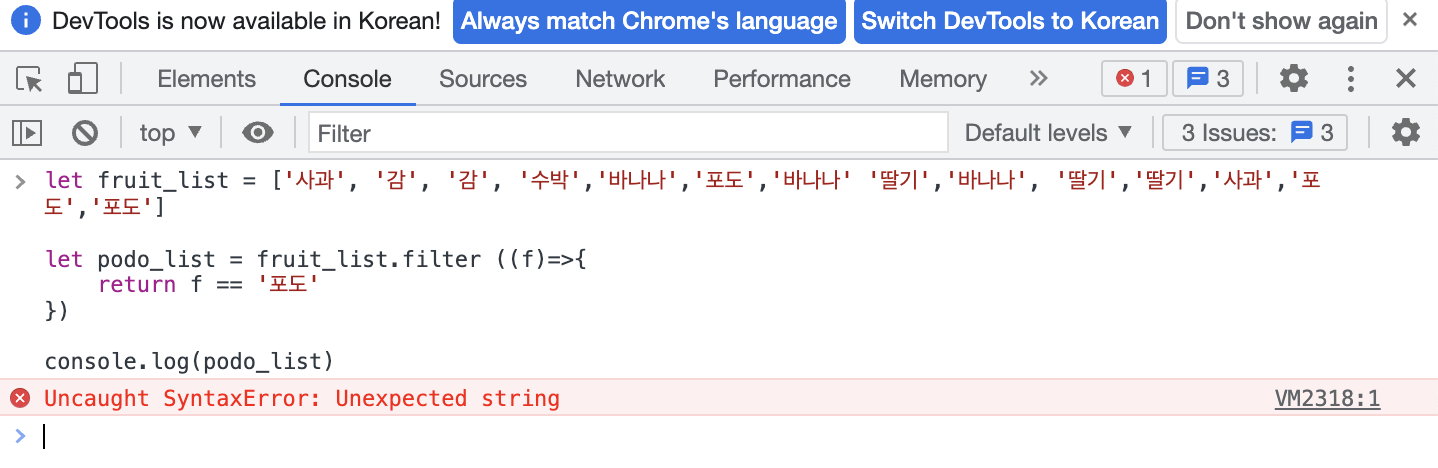The width and height of the screenshot is (1438, 468).
Task: Click the info icon in language banner
Action: coord(25,20)
